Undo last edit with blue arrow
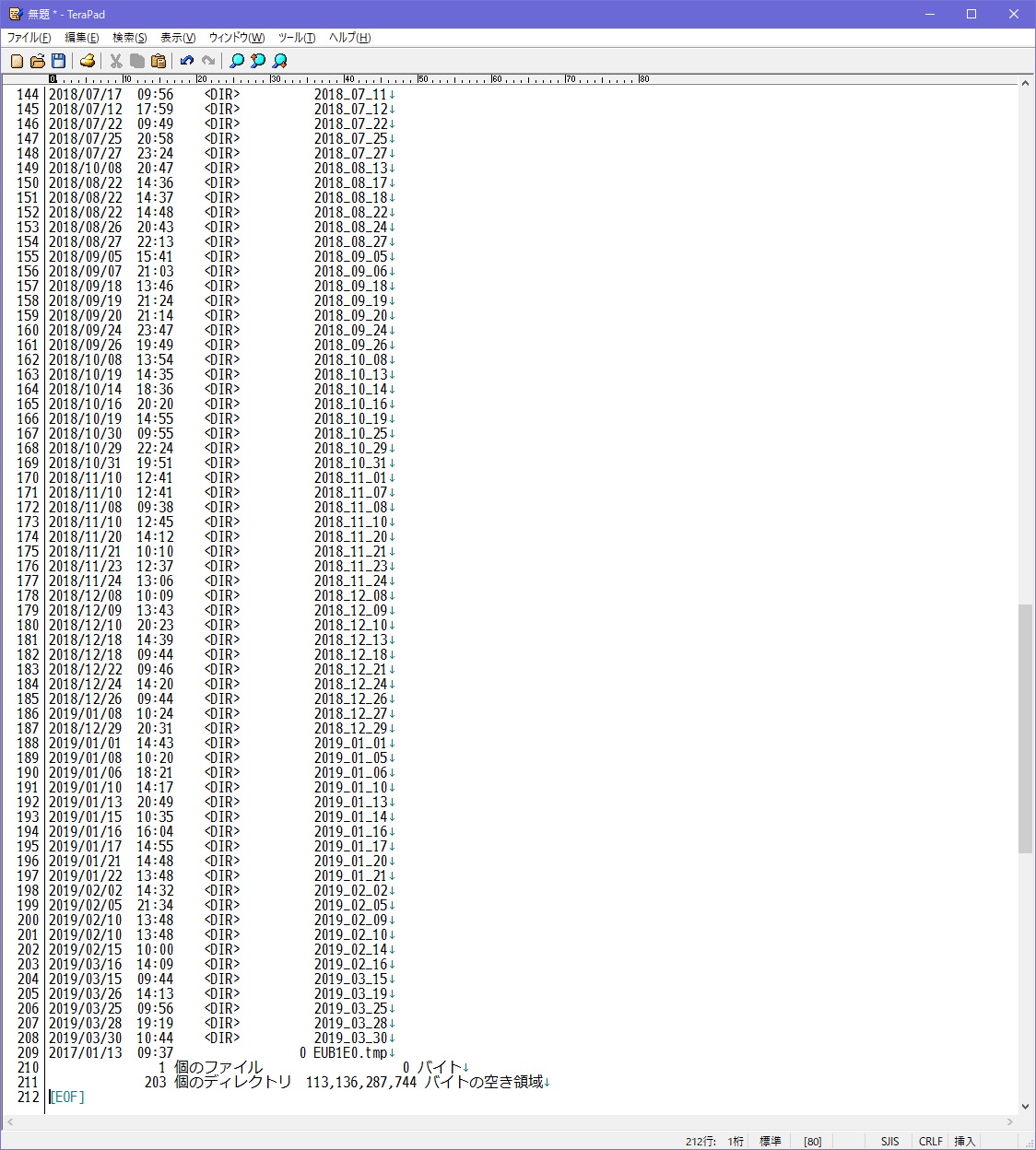 (x=187, y=61)
